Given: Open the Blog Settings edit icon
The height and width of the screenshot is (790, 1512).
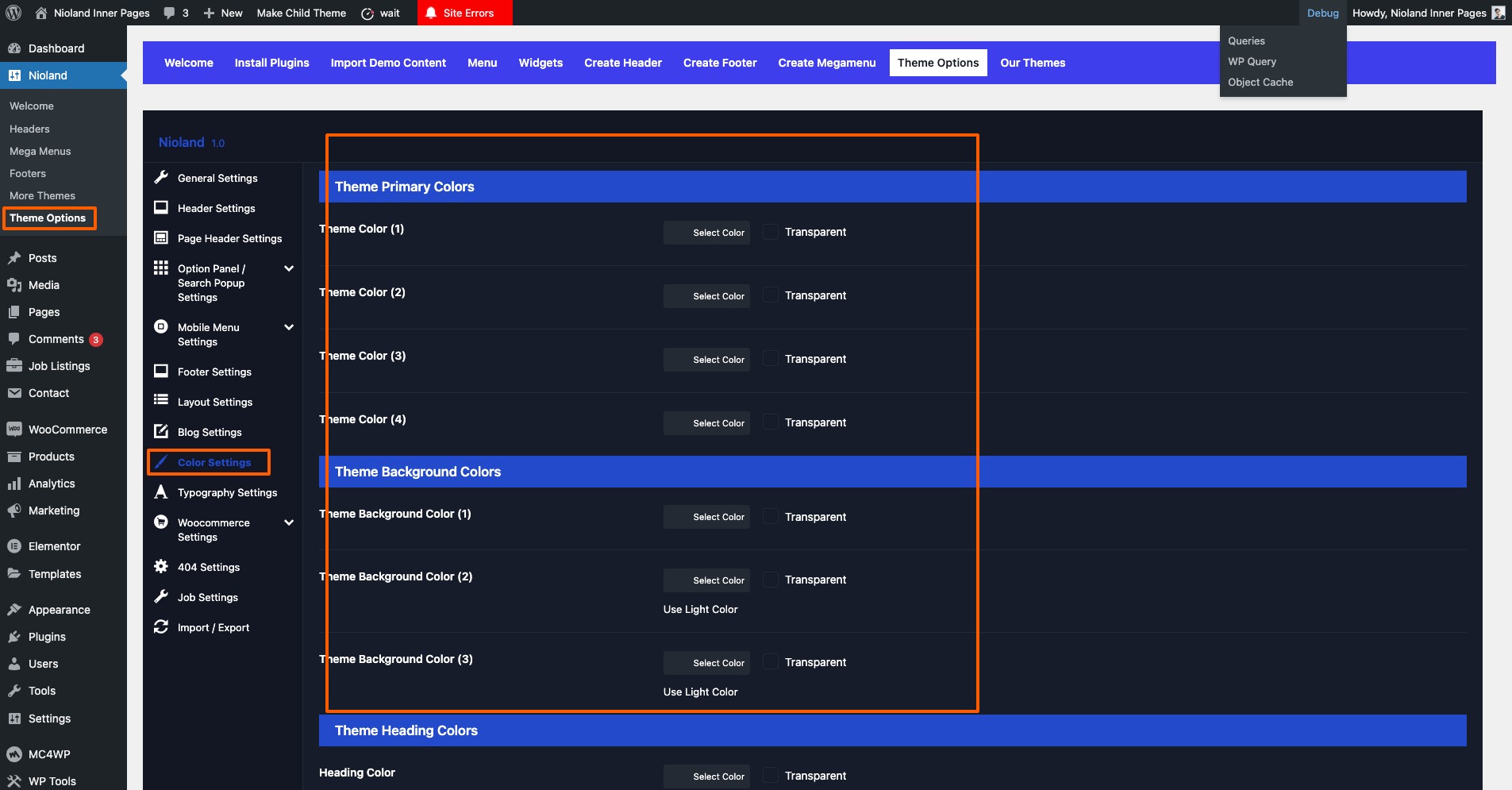Looking at the screenshot, I should tap(161, 432).
